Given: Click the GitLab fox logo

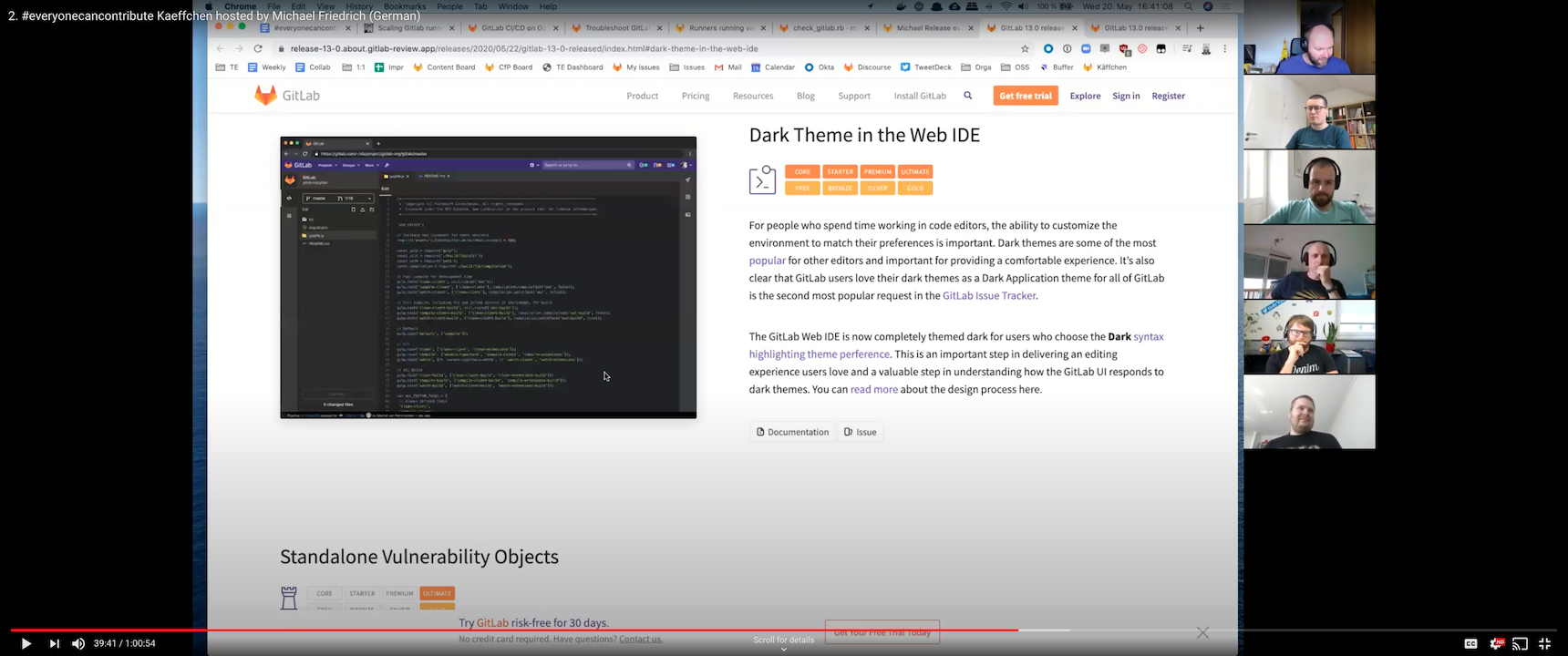Looking at the screenshot, I should (x=265, y=96).
